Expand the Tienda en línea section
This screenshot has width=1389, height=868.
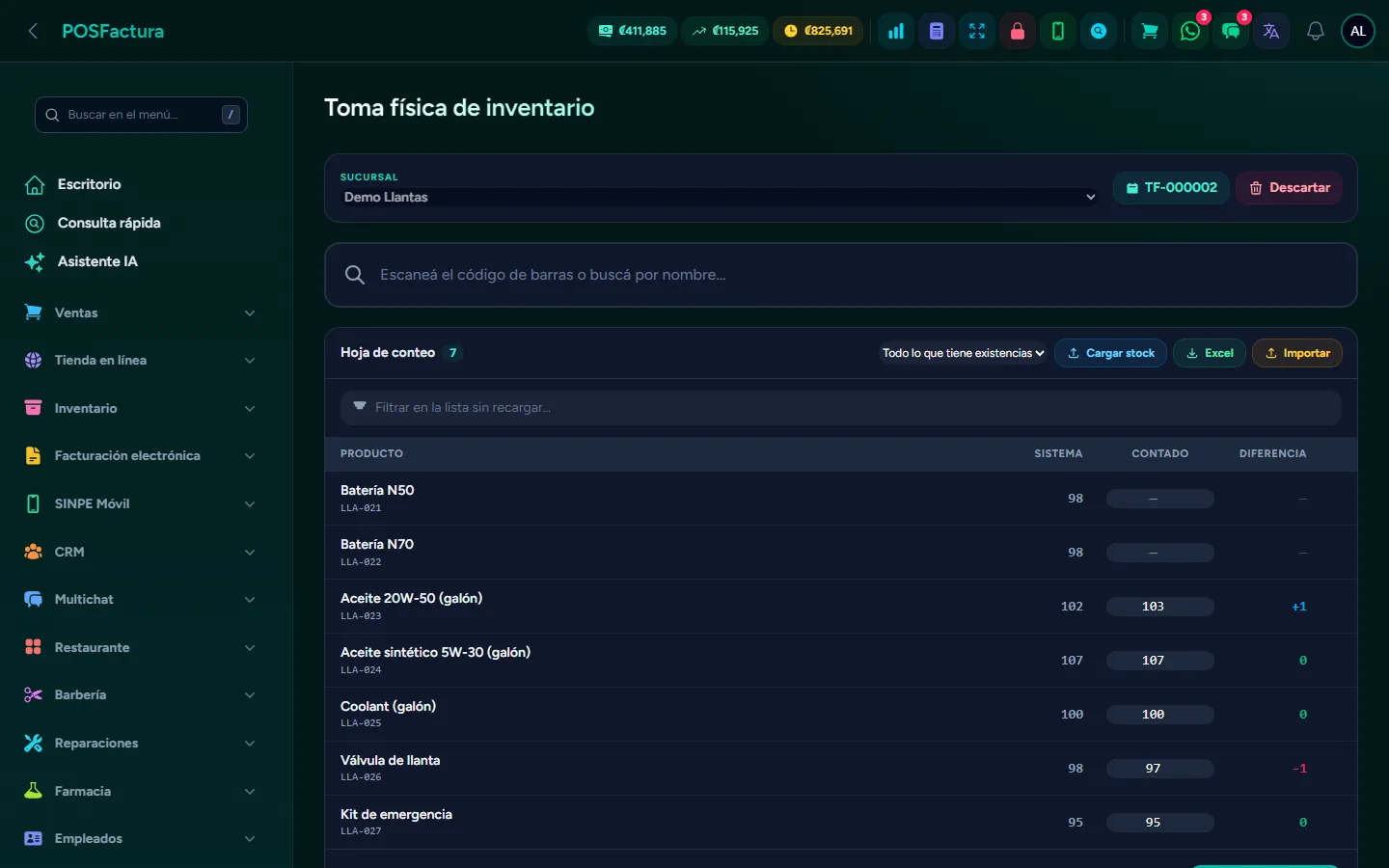(x=141, y=361)
